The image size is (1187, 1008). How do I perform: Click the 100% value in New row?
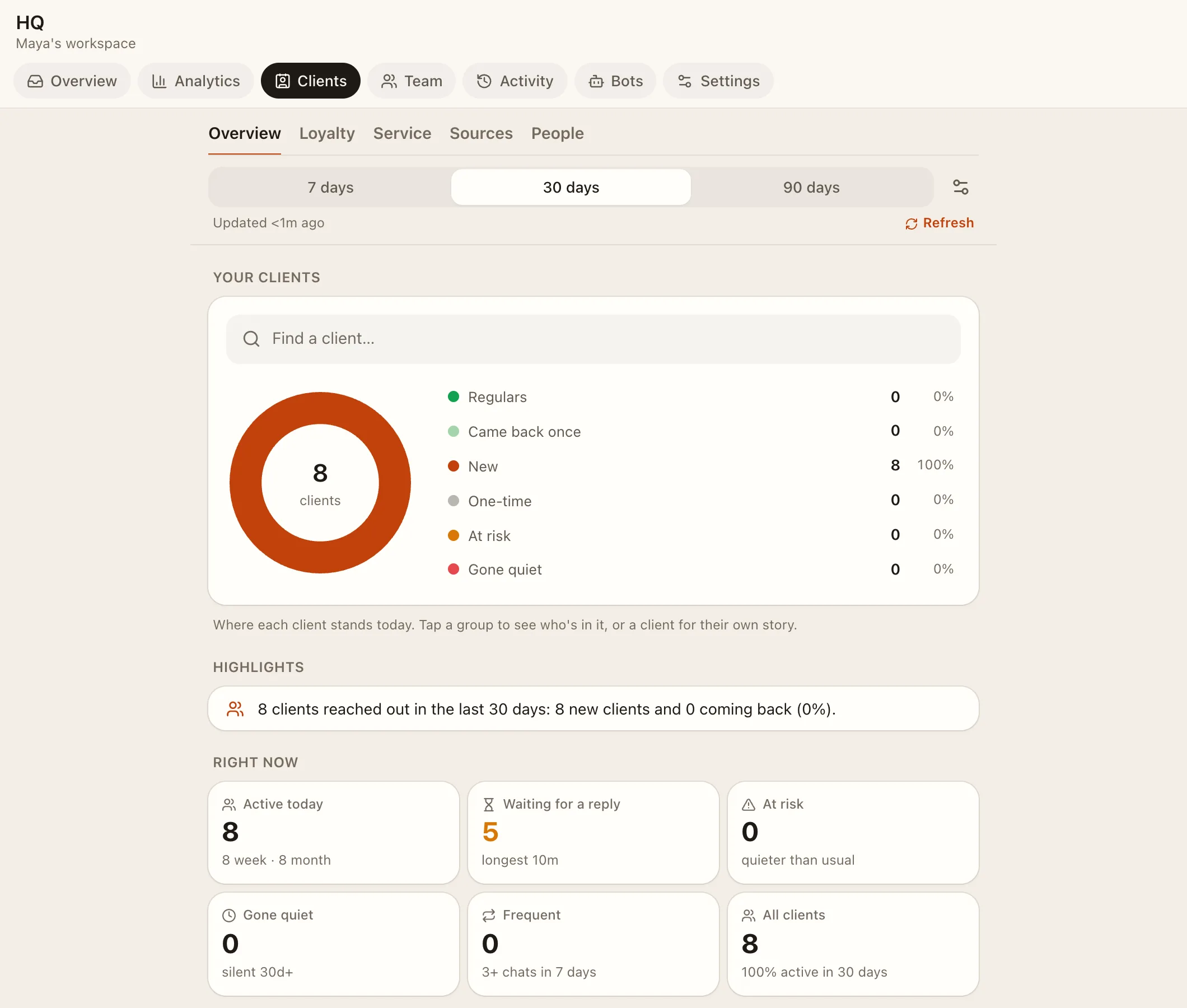click(x=935, y=465)
